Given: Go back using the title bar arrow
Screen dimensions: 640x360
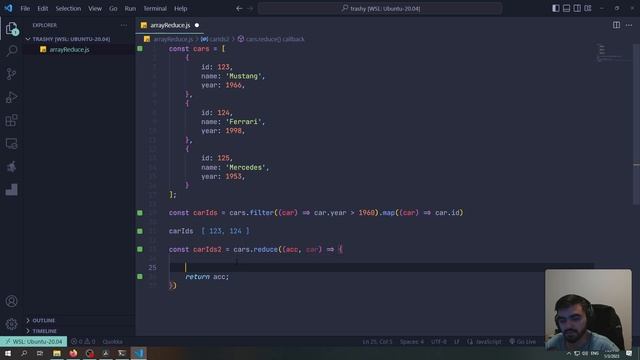Looking at the screenshot, I should click(239, 8).
